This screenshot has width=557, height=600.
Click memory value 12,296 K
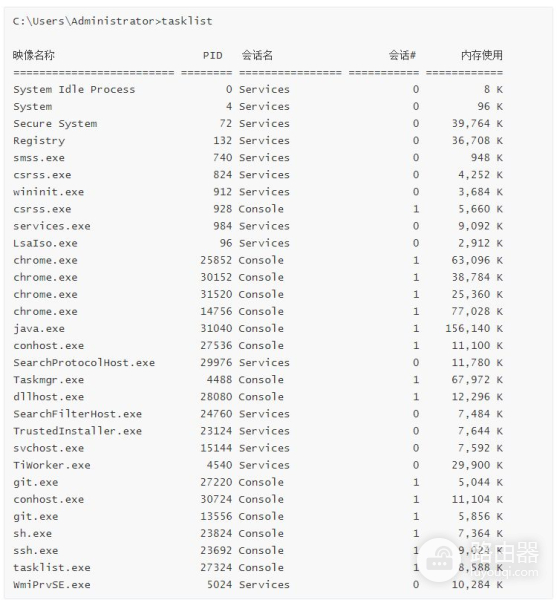pyautogui.click(x=477, y=397)
